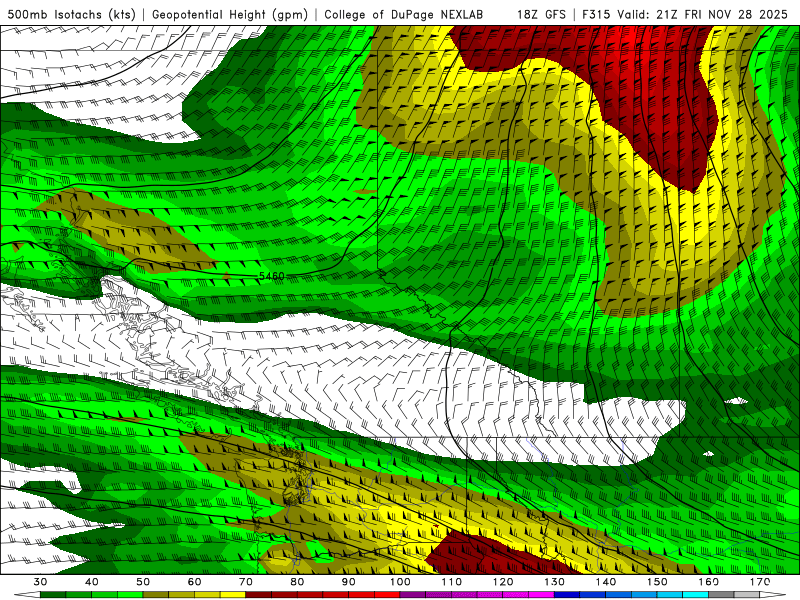Click the "60" color scale label
Image resolution: width=800 pixels, height=600 pixels.
[x=194, y=582]
